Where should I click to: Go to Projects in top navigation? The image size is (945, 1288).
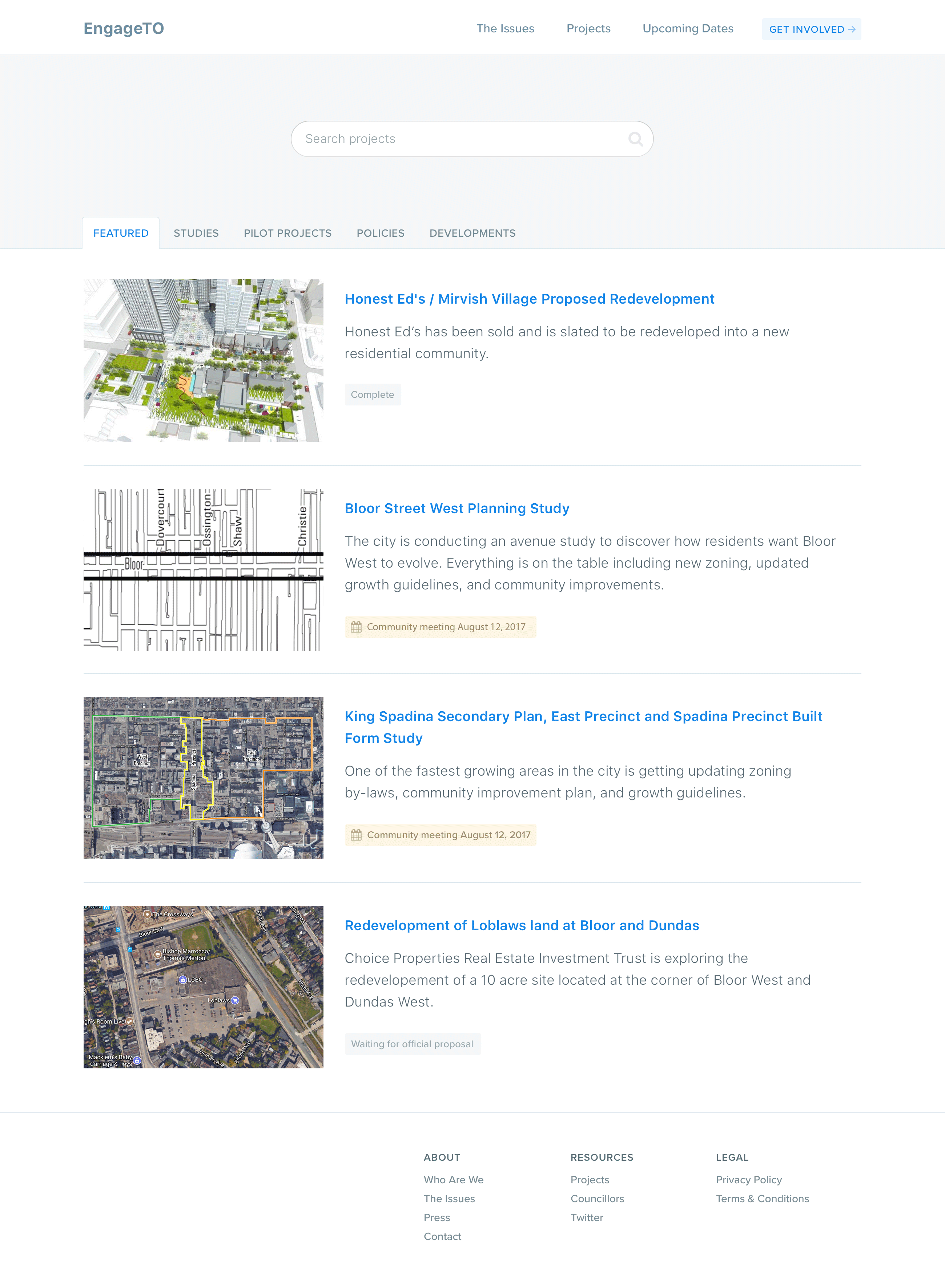pos(588,29)
